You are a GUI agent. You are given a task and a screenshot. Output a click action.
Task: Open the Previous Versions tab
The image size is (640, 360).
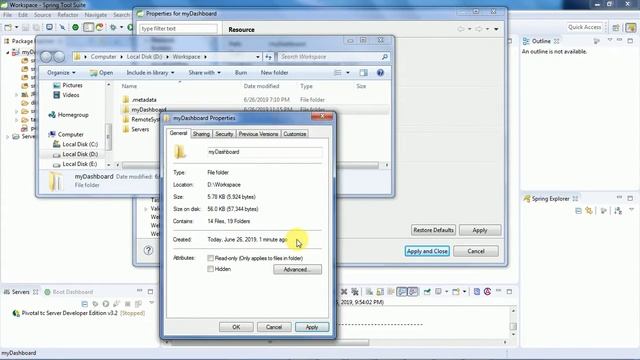[x=258, y=134]
